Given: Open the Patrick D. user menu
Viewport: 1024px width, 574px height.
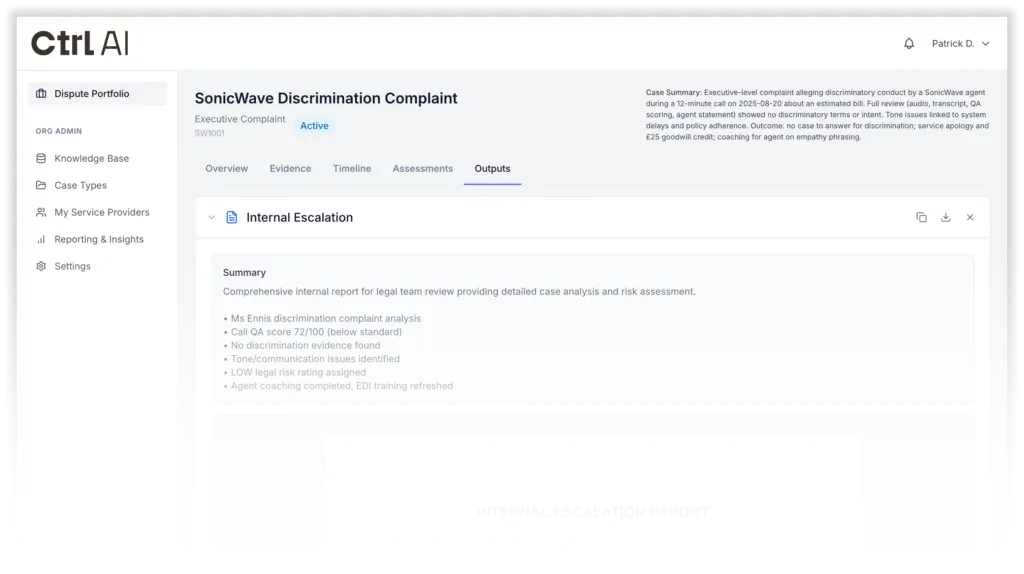Looking at the screenshot, I should click(x=960, y=44).
